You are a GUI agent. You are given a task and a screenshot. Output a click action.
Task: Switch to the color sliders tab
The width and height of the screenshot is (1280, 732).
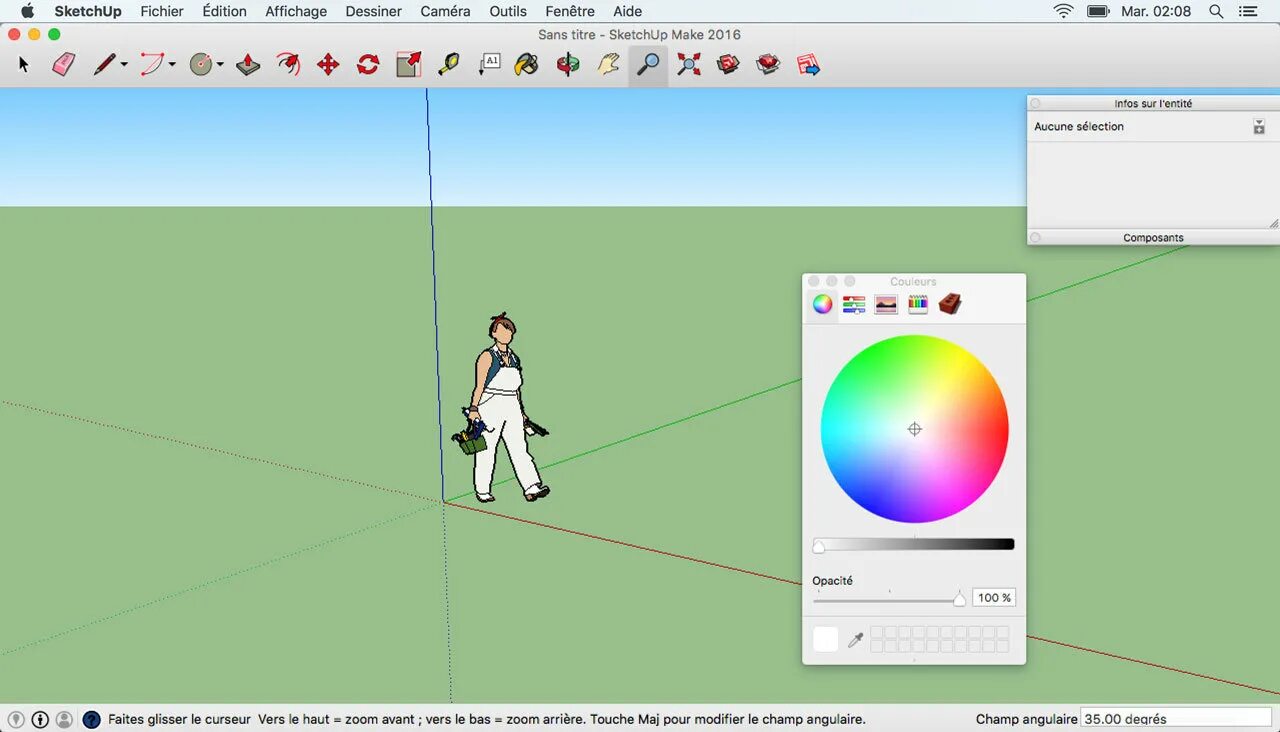tap(854, 305)
